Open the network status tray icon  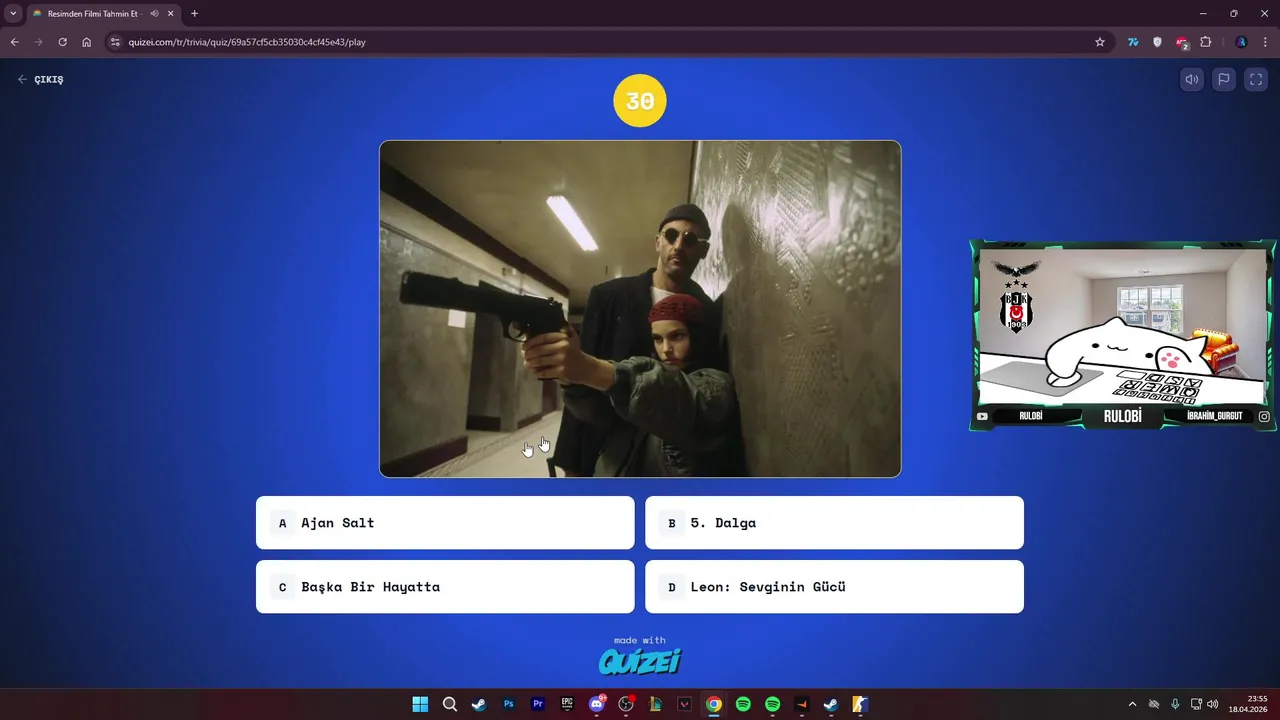(1196, 704)
